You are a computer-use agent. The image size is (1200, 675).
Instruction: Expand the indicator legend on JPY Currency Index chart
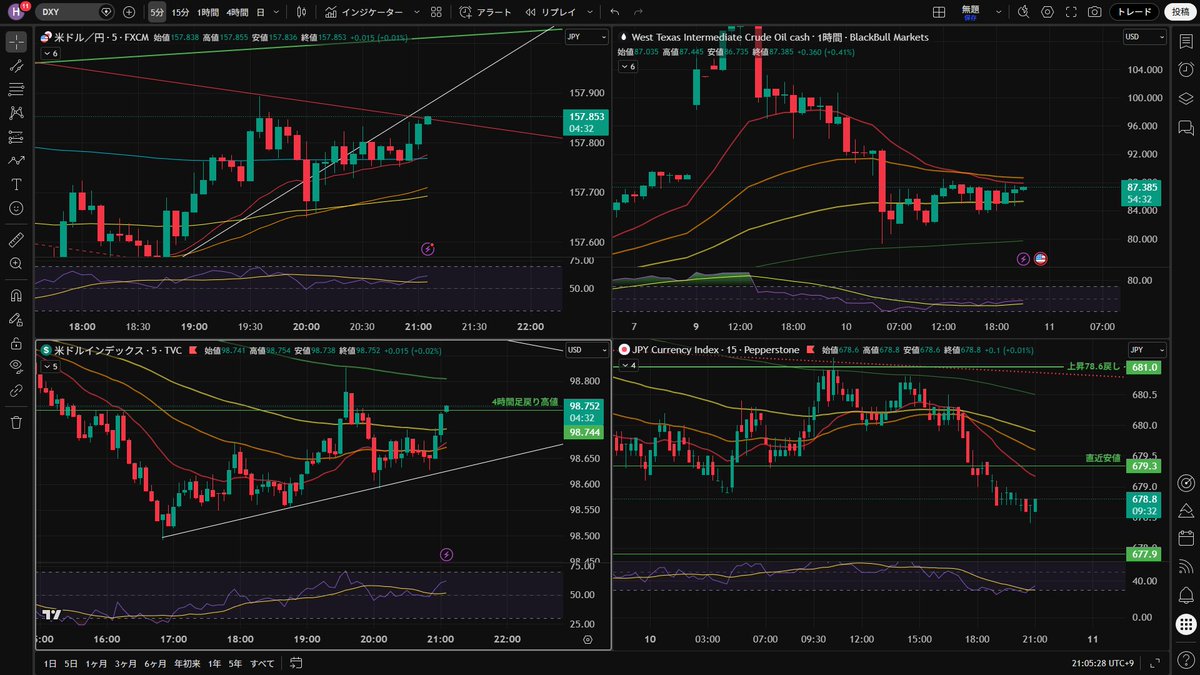628,366
